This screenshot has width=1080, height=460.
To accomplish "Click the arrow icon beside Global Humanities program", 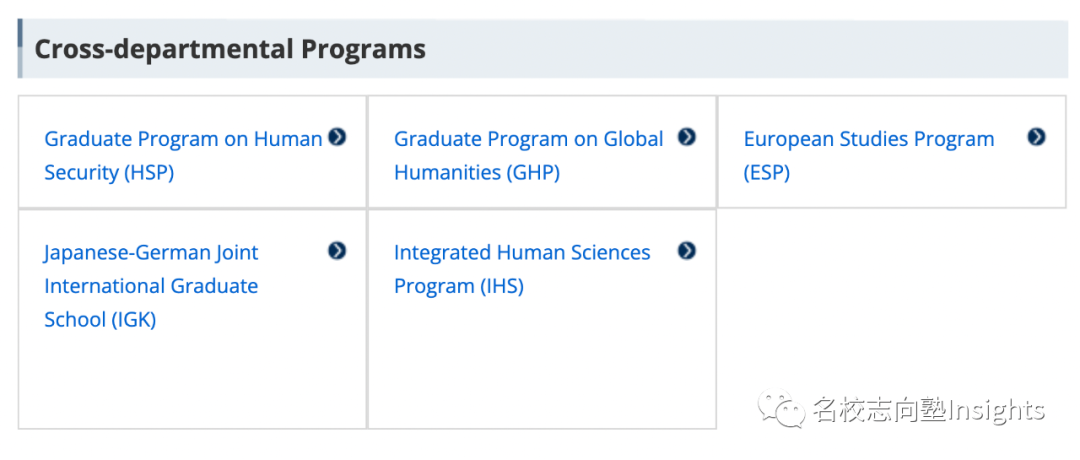I will pyautogui.click(x=686, y=137).
